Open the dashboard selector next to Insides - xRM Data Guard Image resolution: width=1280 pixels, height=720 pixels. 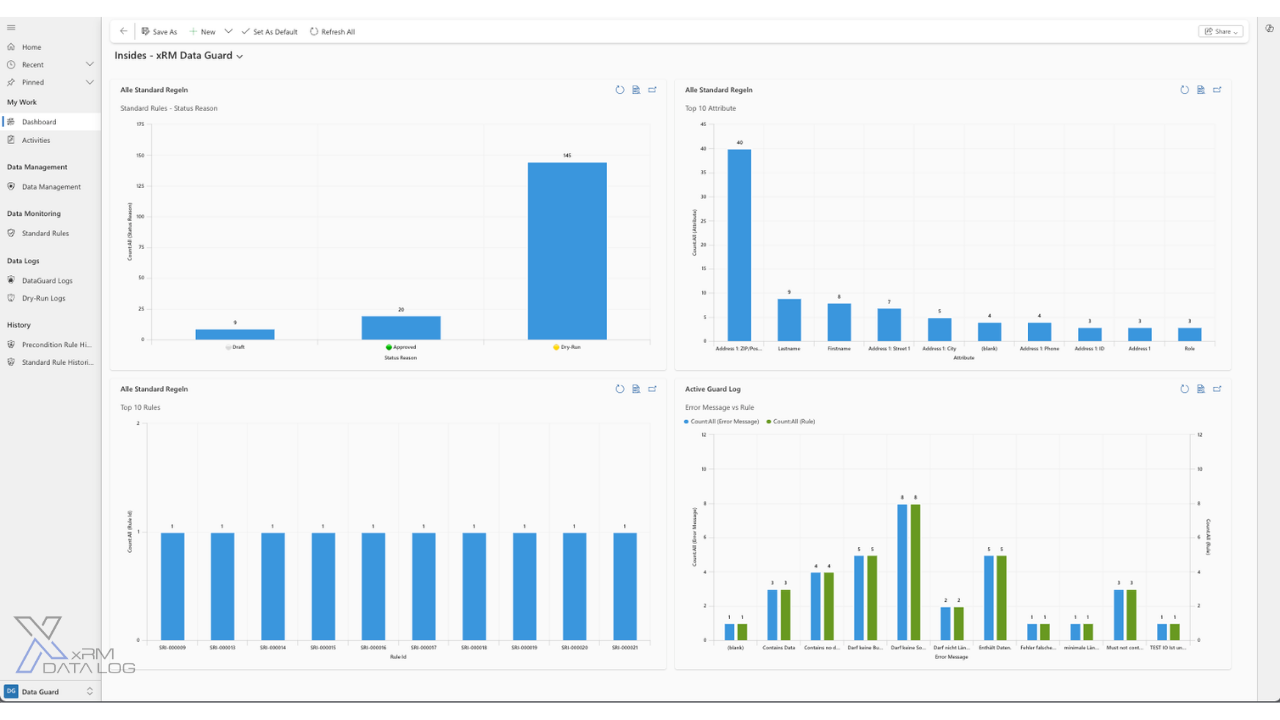[240, 57]
